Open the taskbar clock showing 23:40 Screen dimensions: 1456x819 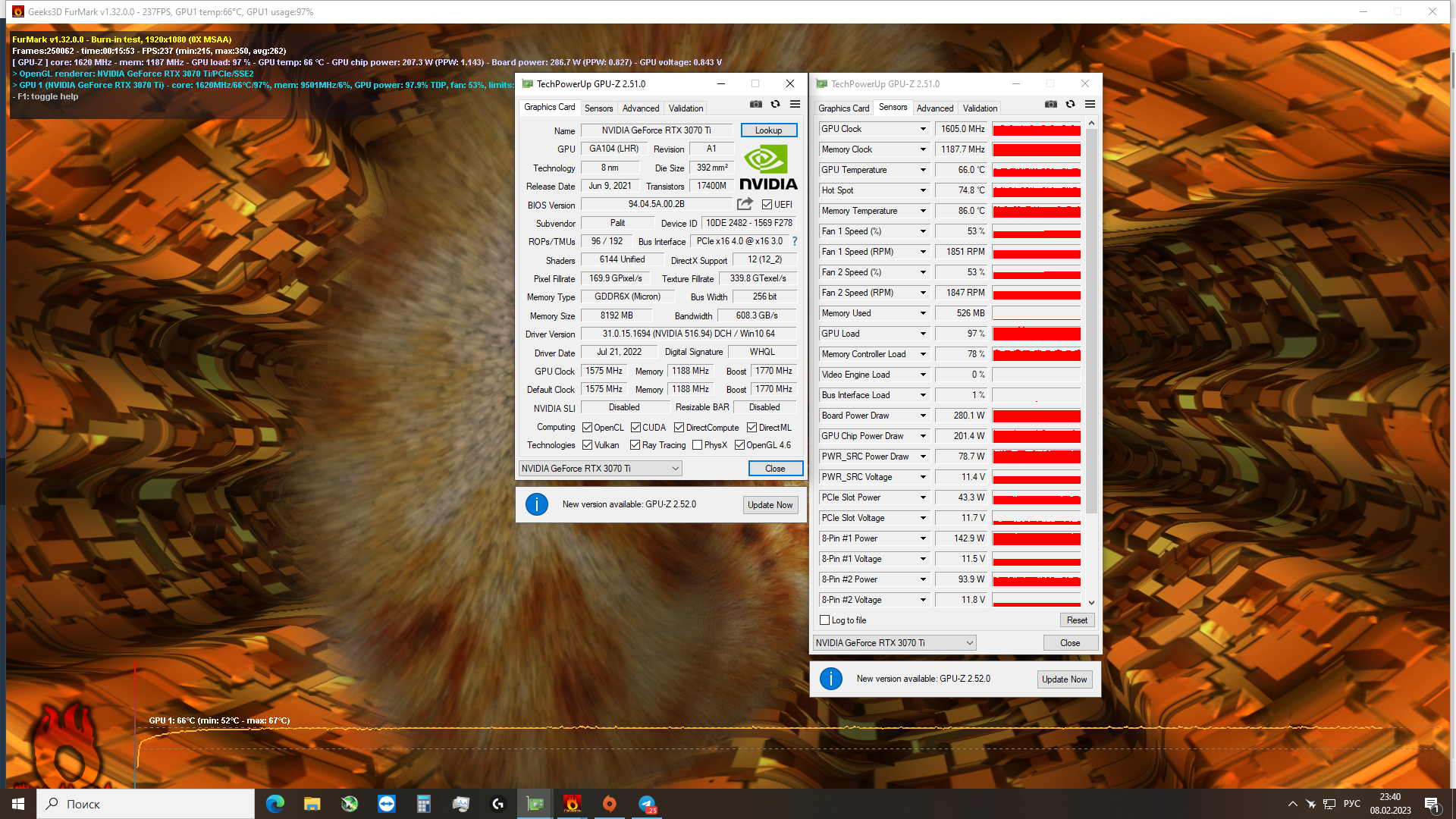1390,804
